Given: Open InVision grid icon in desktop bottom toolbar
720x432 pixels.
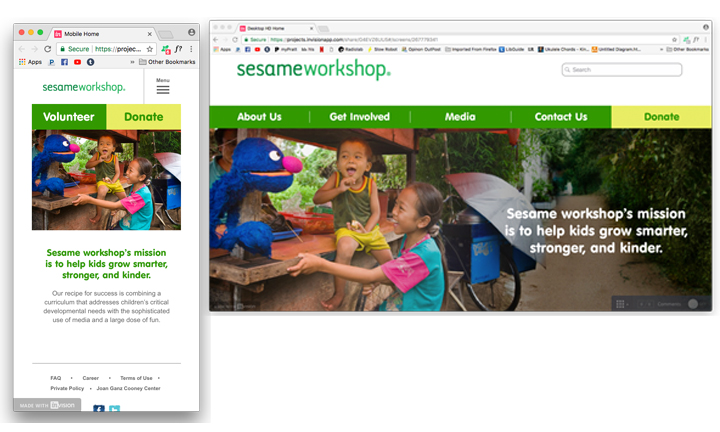Looking at the screenshot, I should pos(620,304).
